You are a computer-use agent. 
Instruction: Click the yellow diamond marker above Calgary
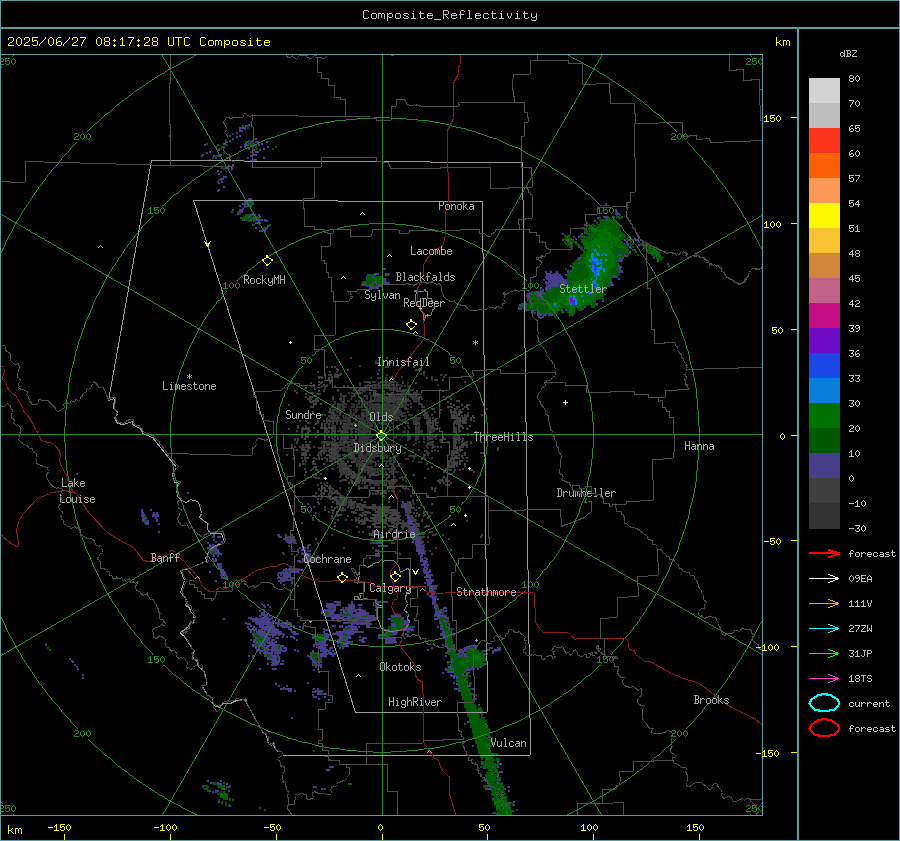tap(395, 576)
